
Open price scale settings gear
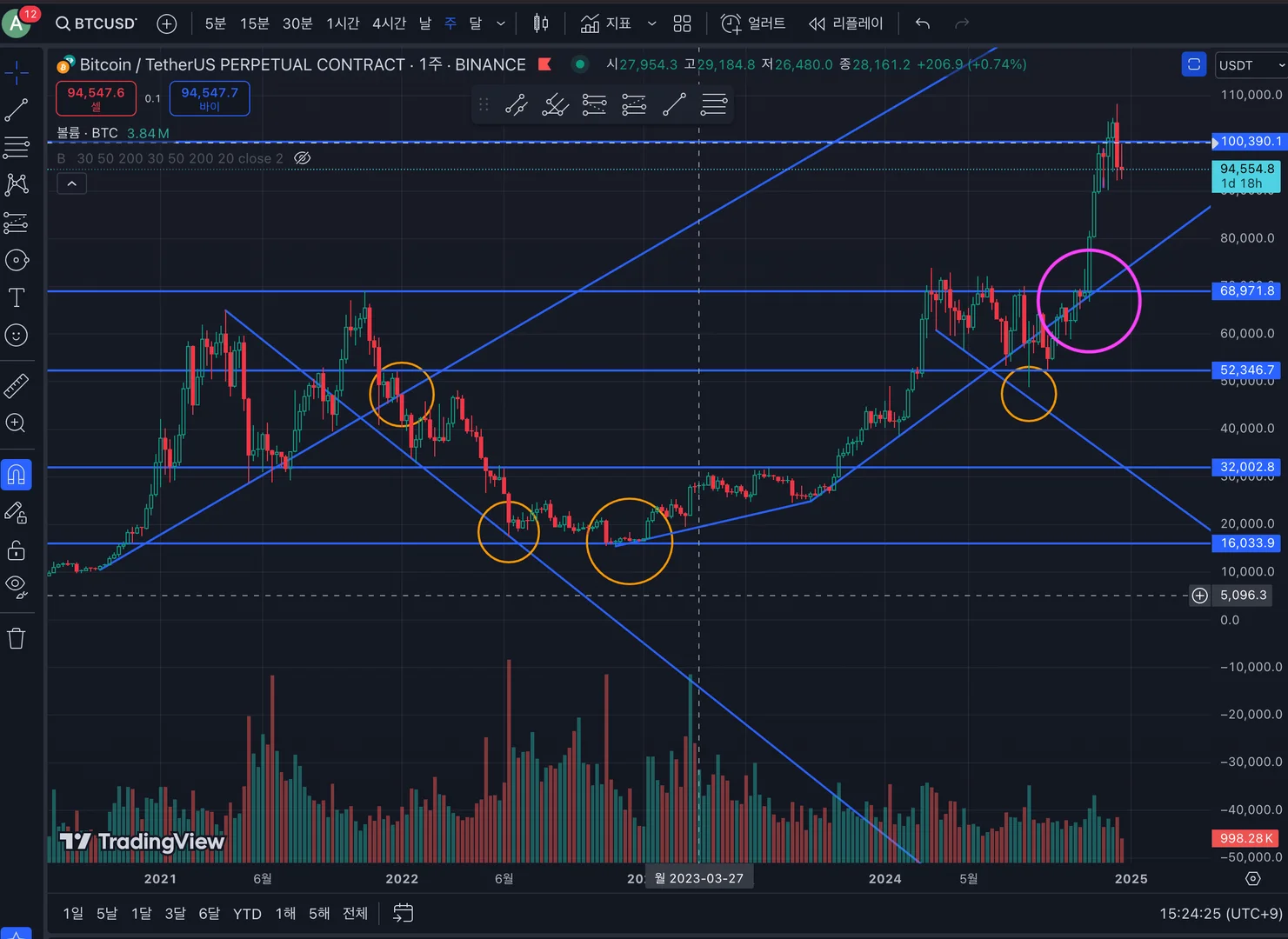(x=1253, y=879)
